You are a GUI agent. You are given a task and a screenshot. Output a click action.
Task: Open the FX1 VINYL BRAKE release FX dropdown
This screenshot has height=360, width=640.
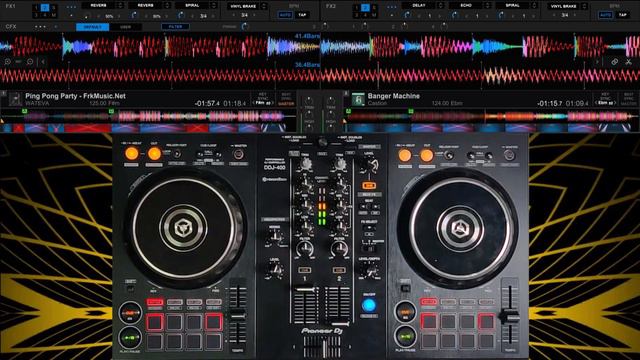264,6
